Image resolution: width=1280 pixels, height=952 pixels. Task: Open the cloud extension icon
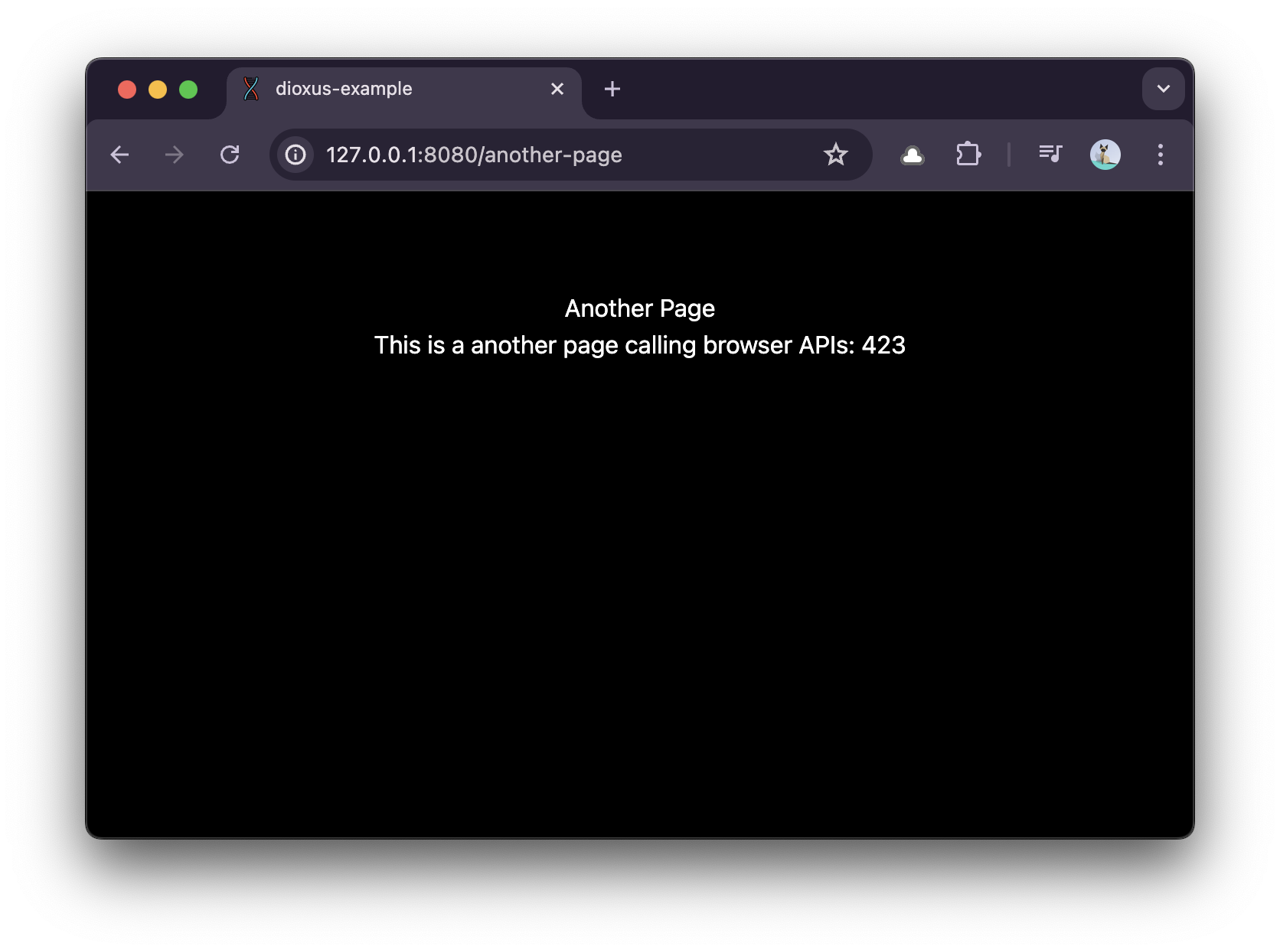click(x=912, y=155)
